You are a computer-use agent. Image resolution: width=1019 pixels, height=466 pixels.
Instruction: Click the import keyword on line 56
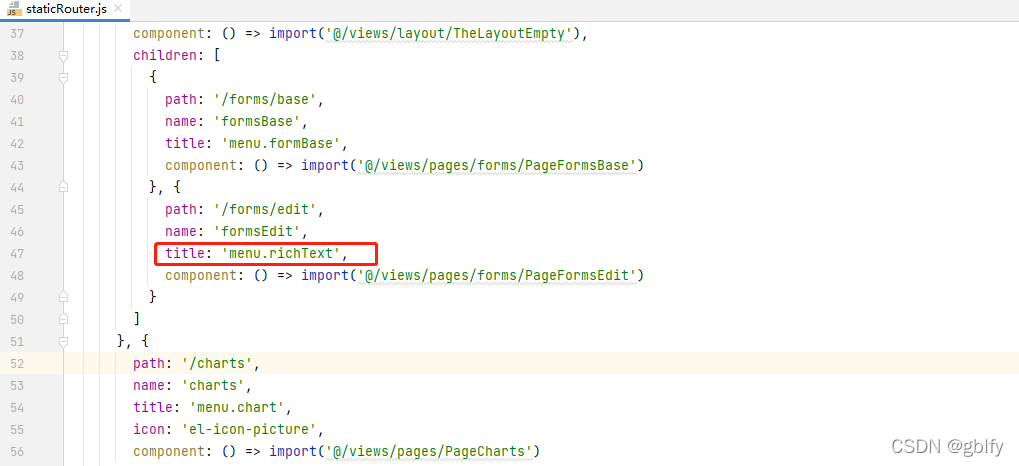click(x=292, y=451)
